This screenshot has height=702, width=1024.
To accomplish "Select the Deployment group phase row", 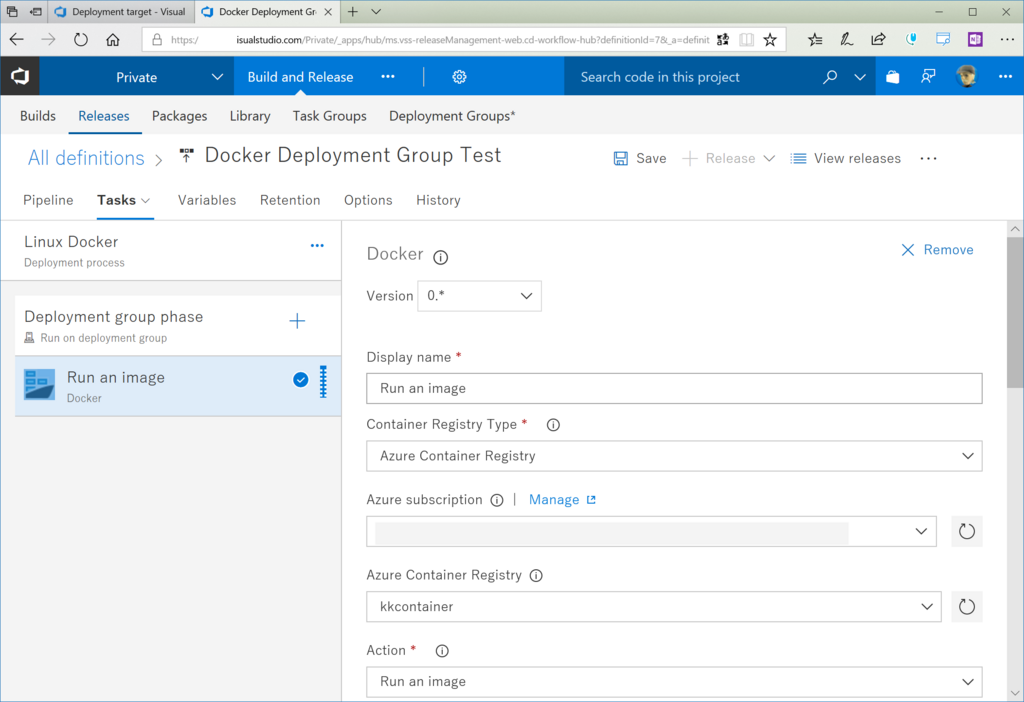I will (178, 326).
